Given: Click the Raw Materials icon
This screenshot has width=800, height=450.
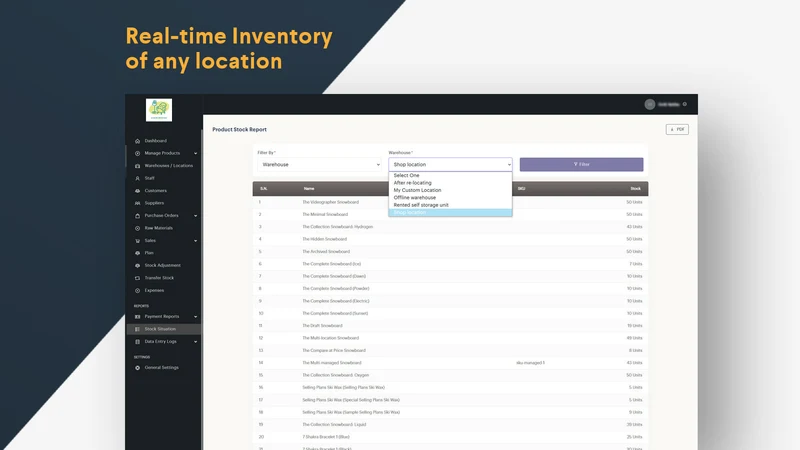Looking at the screenshot, I should tap(137, 228).
